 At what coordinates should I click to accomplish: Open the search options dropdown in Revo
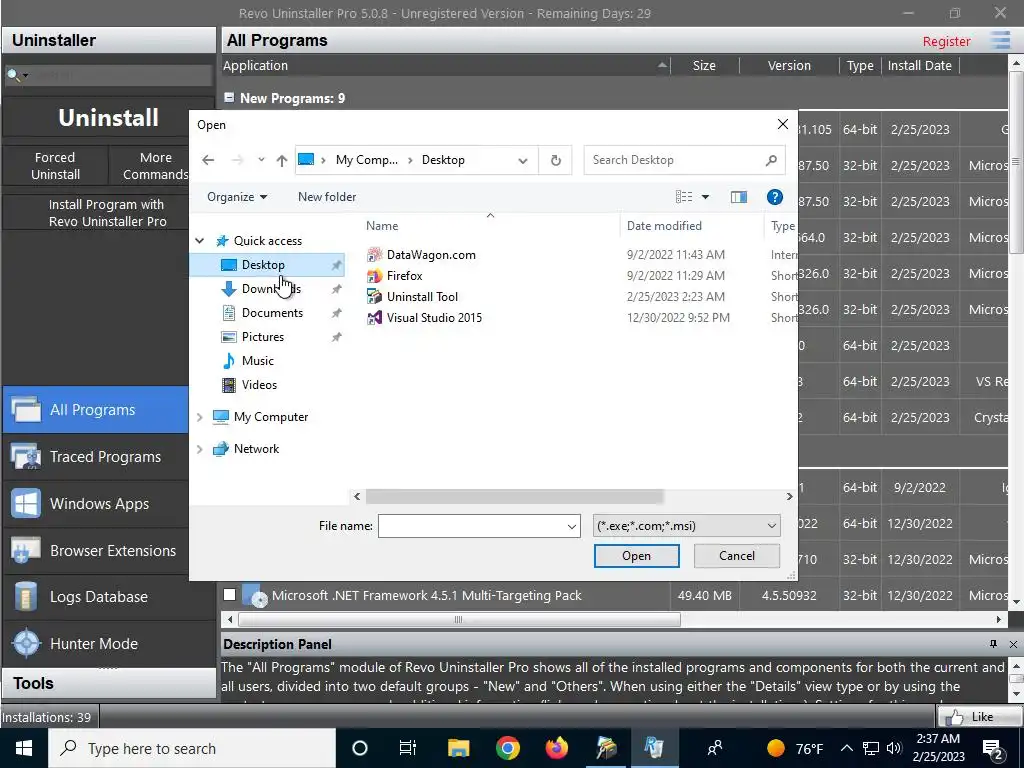coord(25,76)
